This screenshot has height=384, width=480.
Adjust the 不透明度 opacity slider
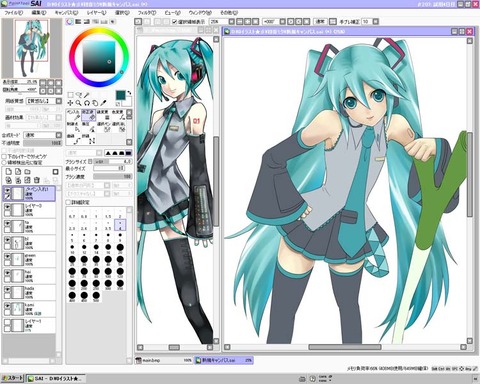[42, 143]
